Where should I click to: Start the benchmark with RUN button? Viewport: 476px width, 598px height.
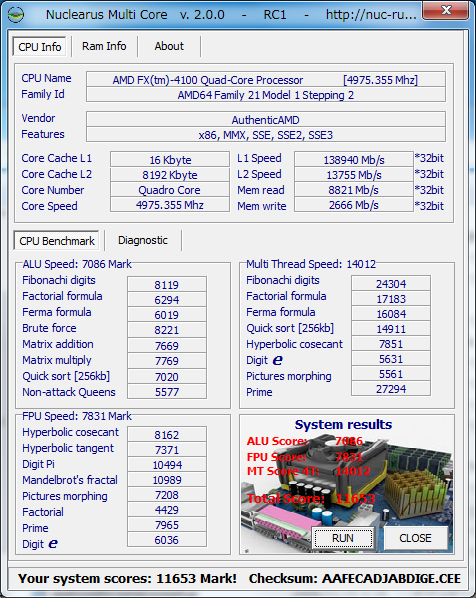coord(343,538)
